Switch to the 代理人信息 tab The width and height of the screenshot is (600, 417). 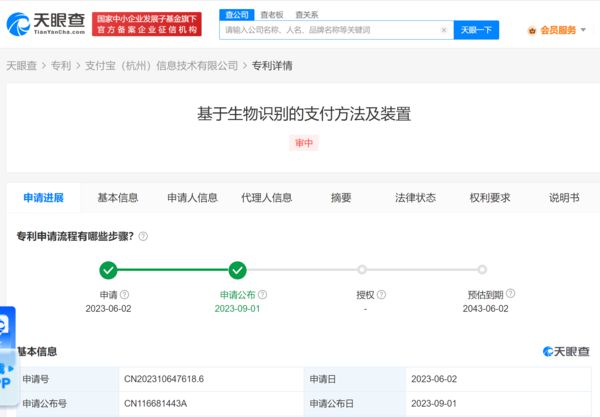point(267,198)
